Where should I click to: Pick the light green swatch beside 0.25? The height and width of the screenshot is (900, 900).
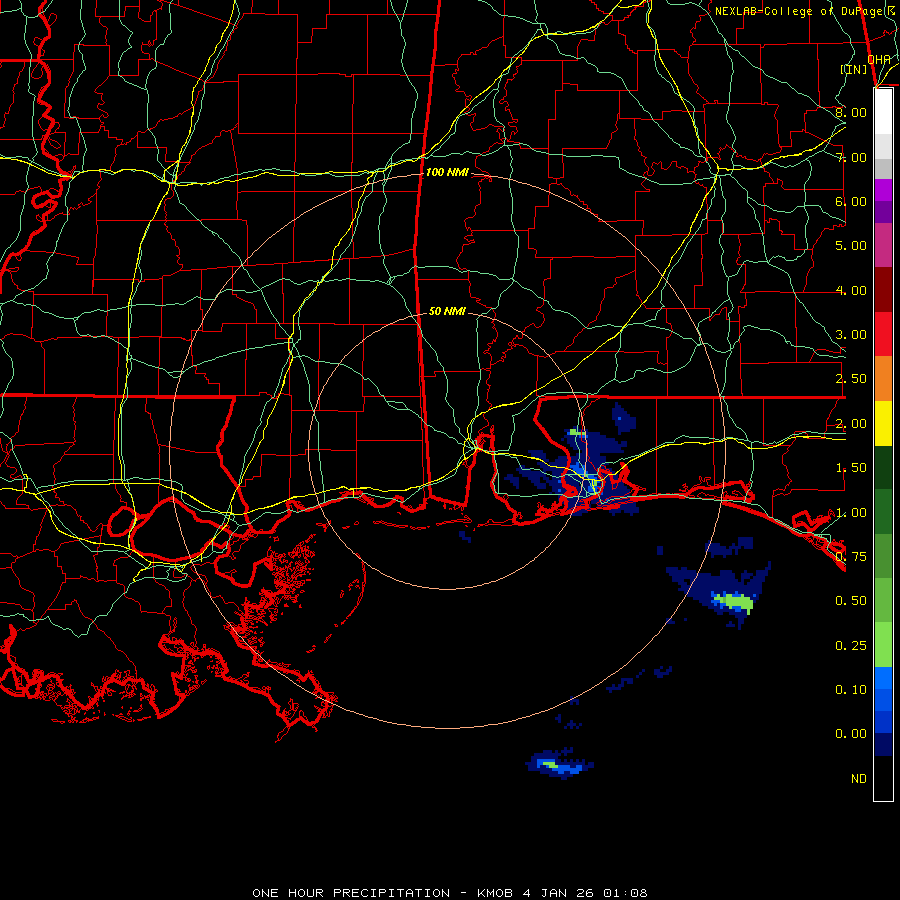click(883, 645)
